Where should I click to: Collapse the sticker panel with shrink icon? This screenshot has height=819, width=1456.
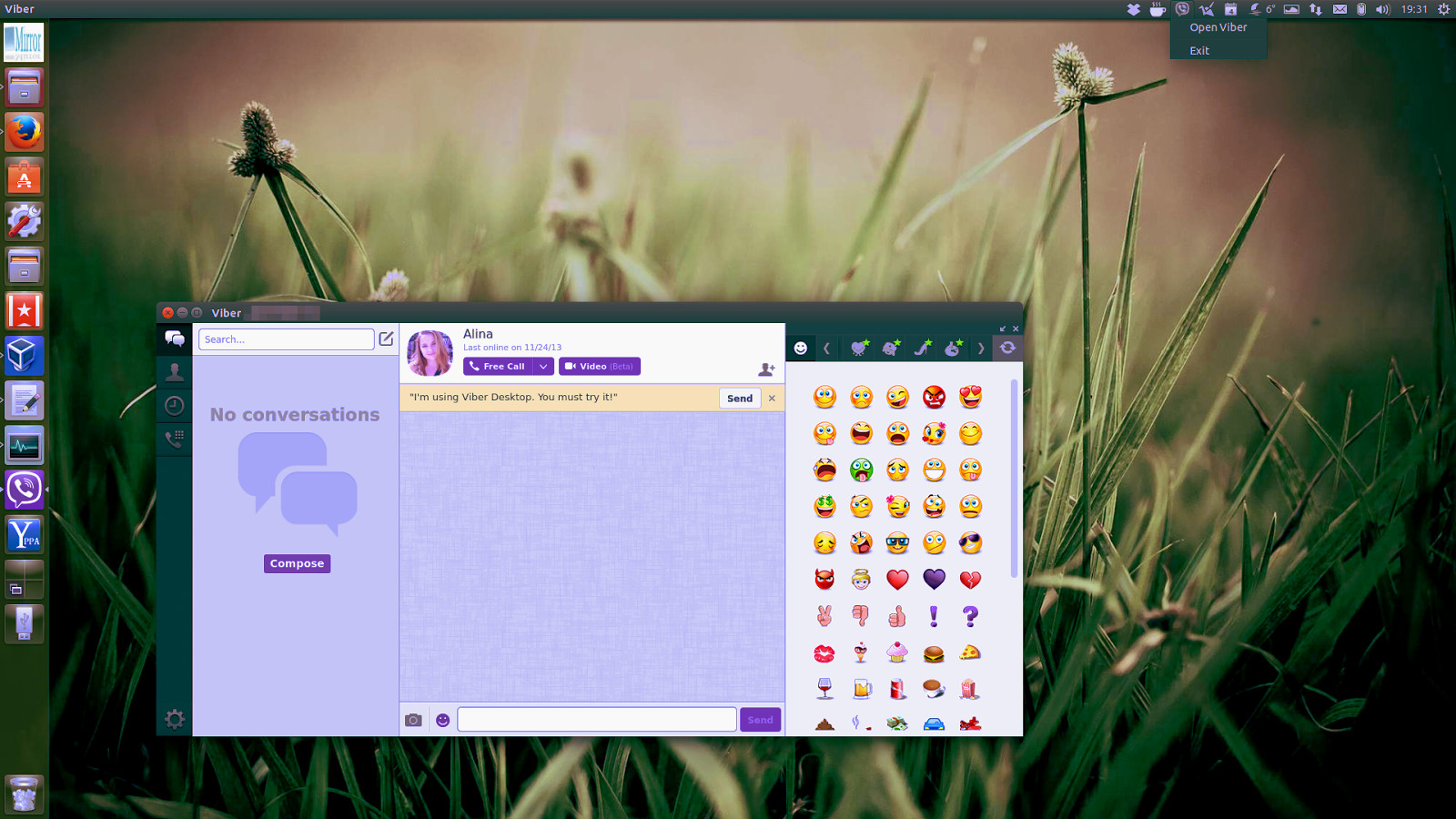(1003, 329)
